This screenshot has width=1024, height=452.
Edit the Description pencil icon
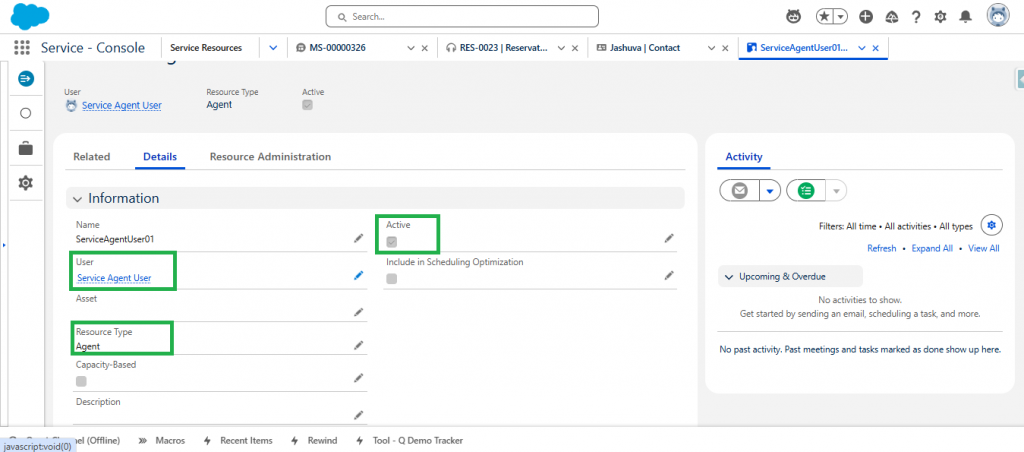358,415
